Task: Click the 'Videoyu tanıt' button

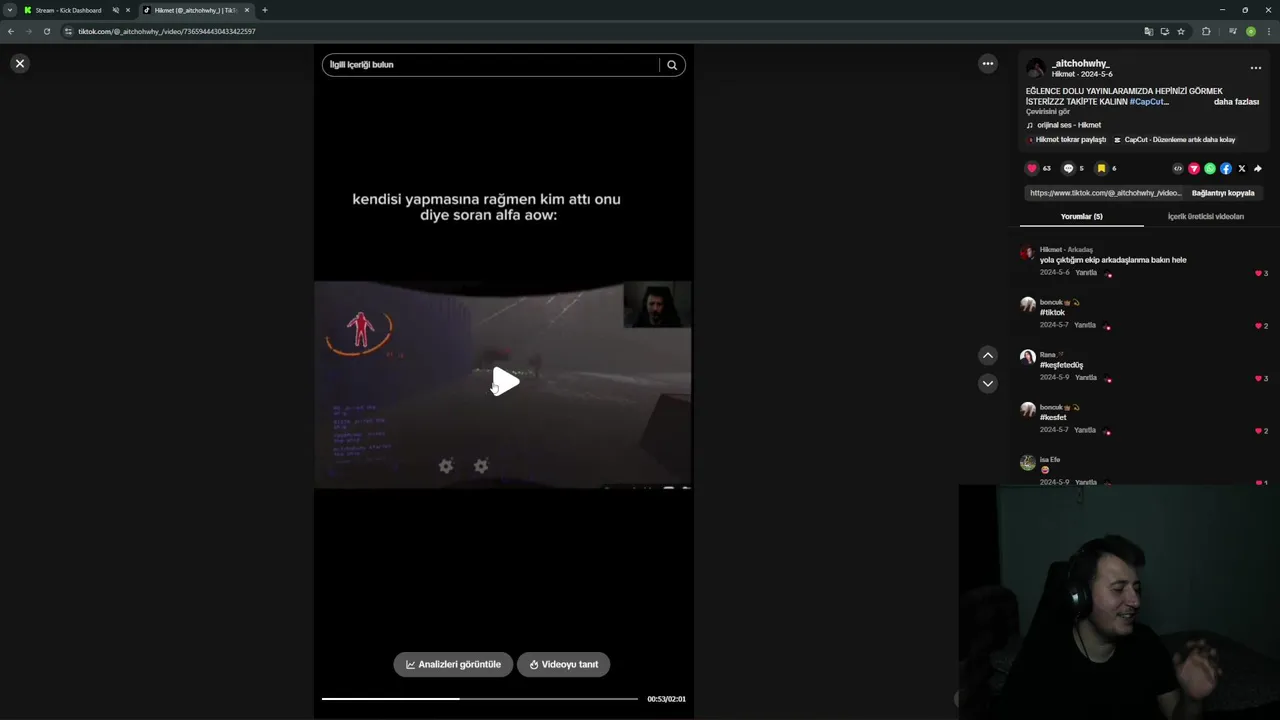Action: pyautogui.click(x=563, y=664)
